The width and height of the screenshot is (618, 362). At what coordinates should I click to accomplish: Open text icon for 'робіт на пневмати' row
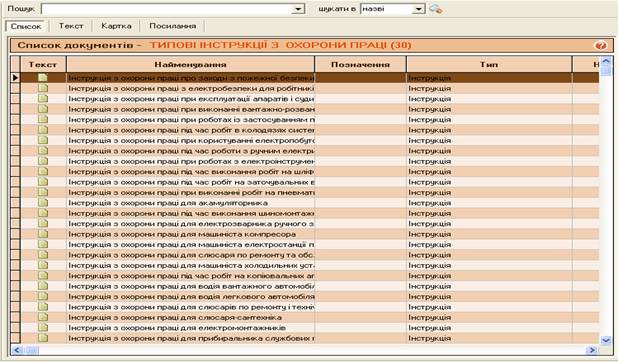43,192
